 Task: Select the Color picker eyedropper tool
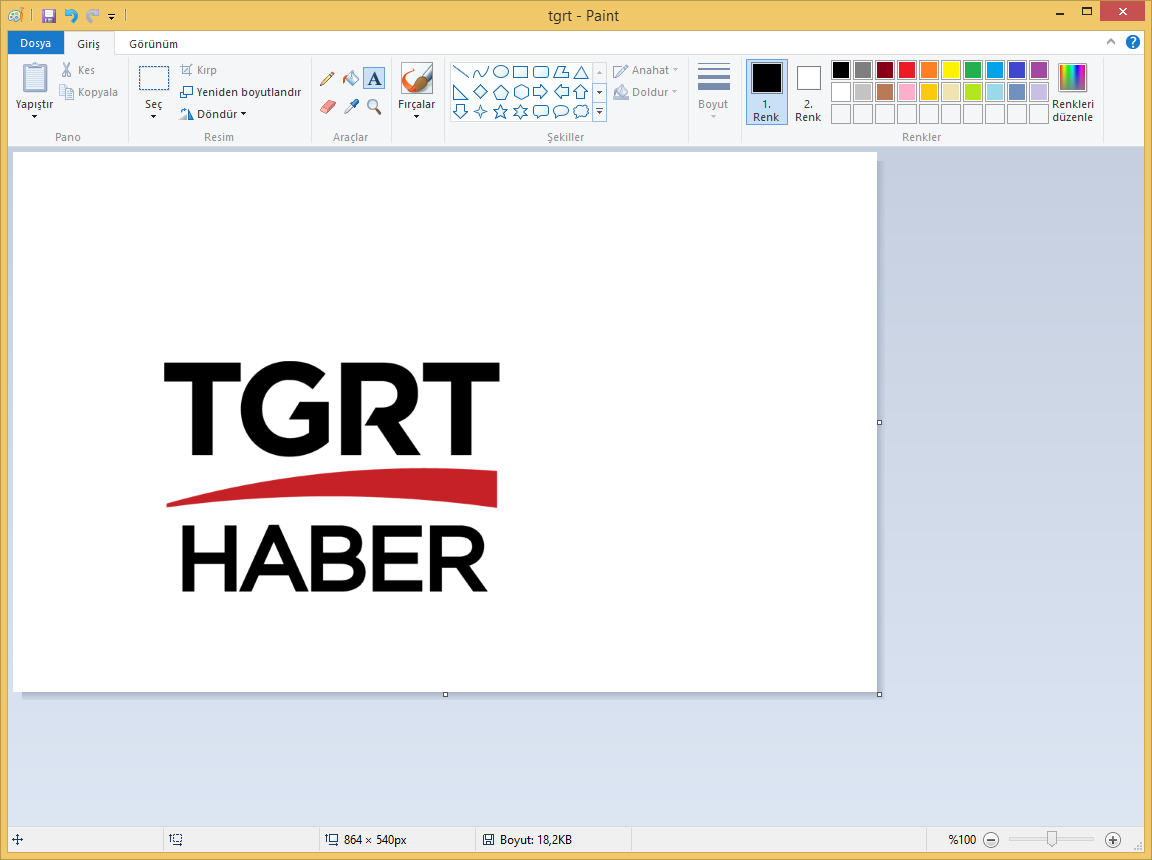point(351,106)
